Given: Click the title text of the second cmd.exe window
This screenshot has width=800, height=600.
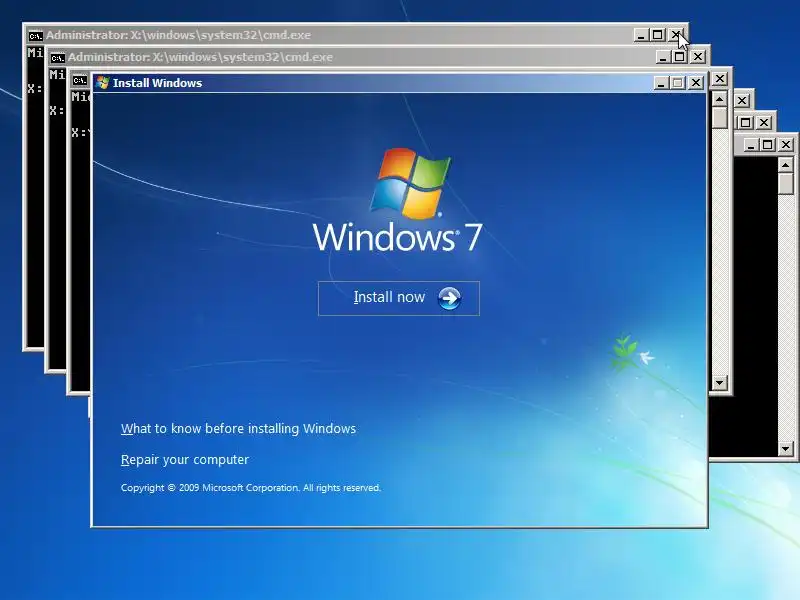Looking at the screenshot, I should pos(200,57).
